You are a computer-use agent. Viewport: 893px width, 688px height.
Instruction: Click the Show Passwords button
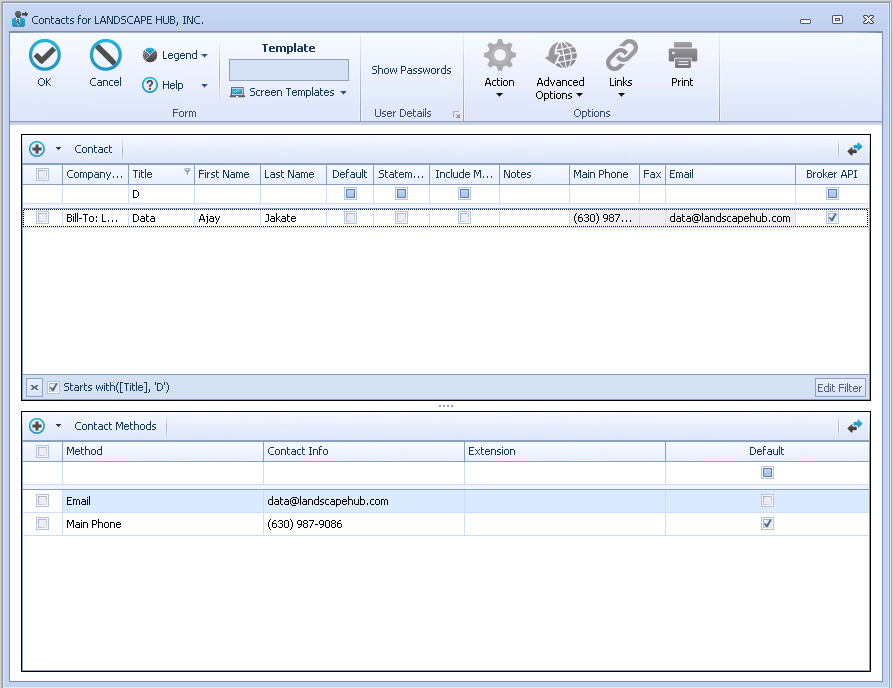[411, 70]
